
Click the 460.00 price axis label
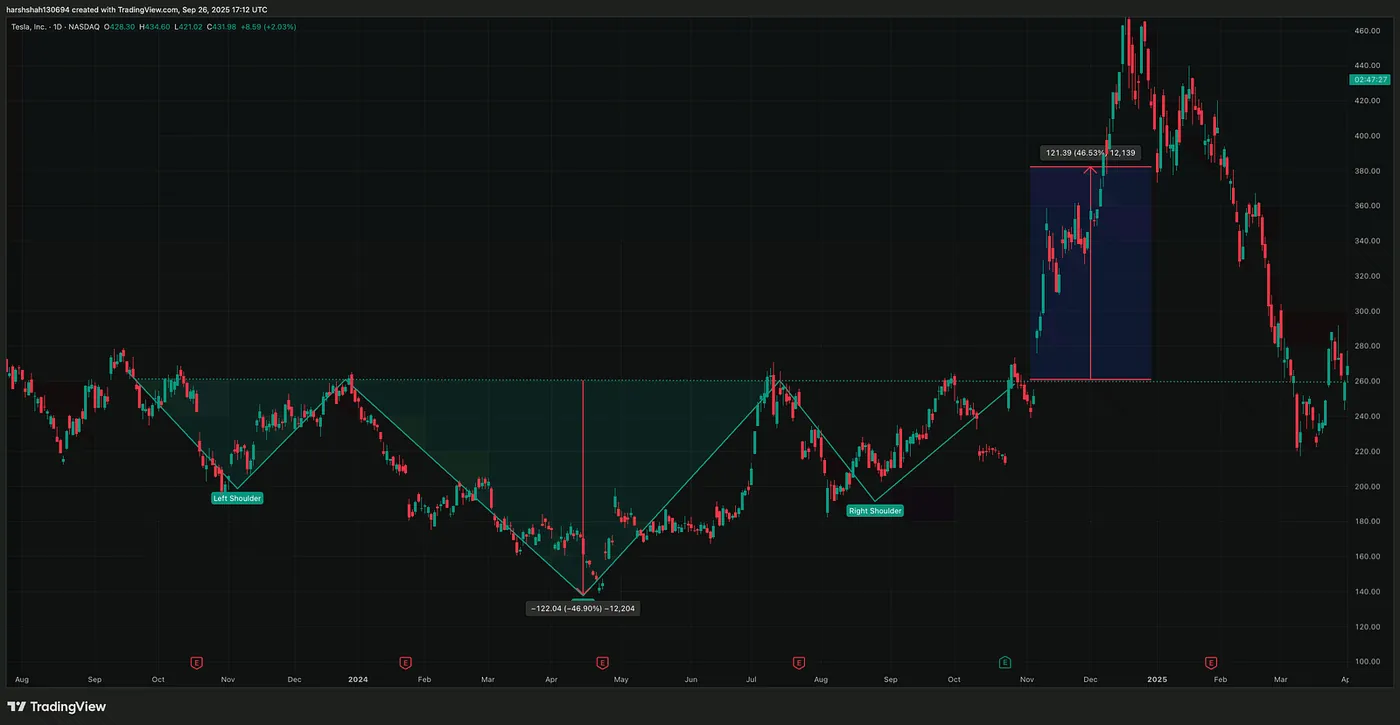(x=1367, y=31)
